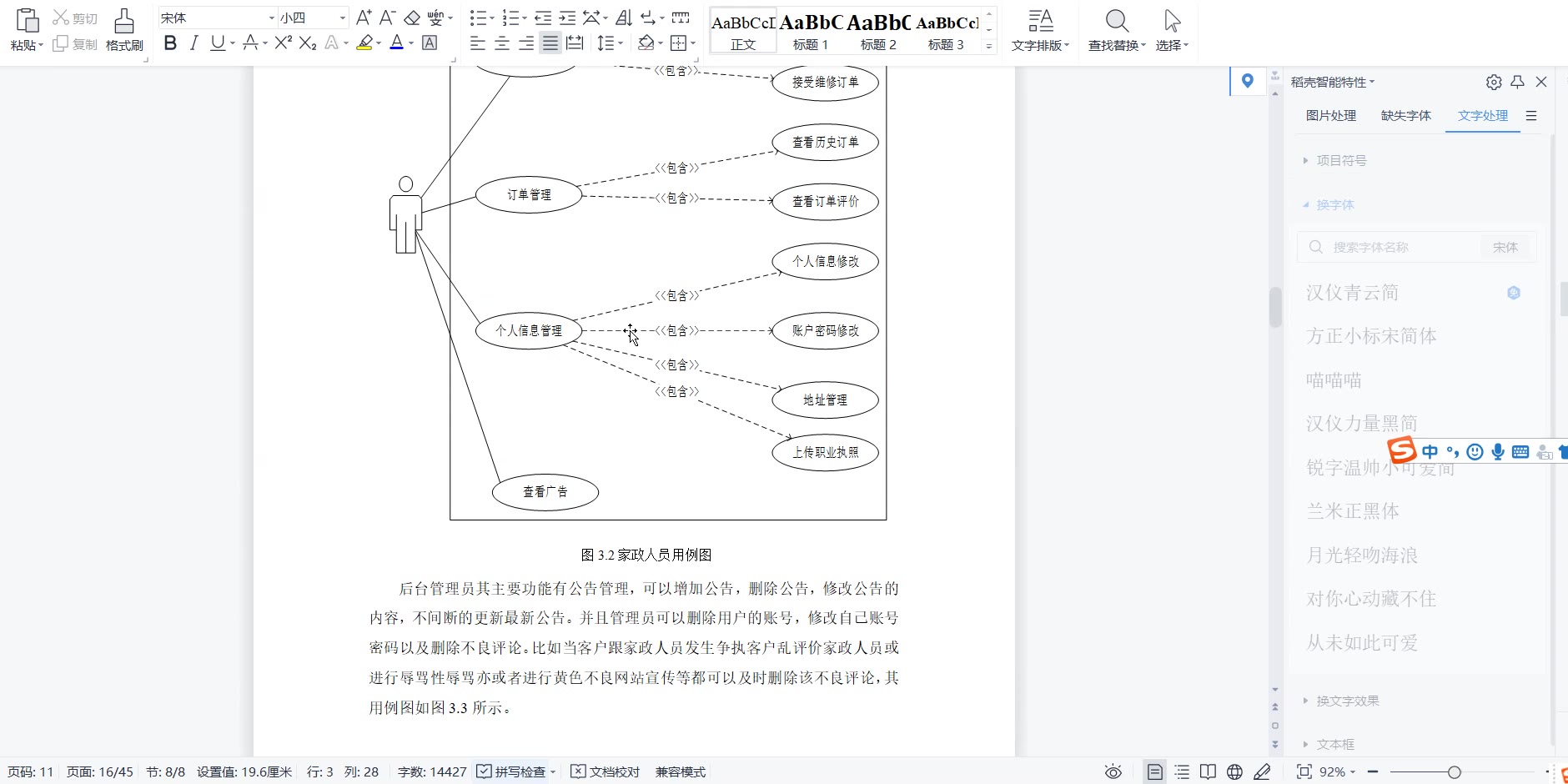Viewport: 1568px width, 784px height.
Task: Apply the 正文 style
Action: pyautogui.click(x=743, y=31)
